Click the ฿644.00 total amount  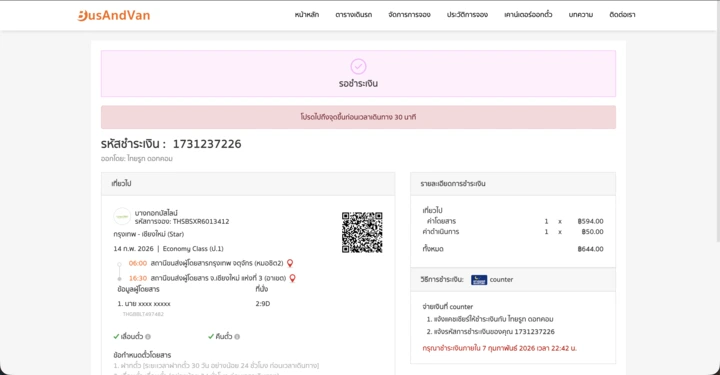pos(591,249)
